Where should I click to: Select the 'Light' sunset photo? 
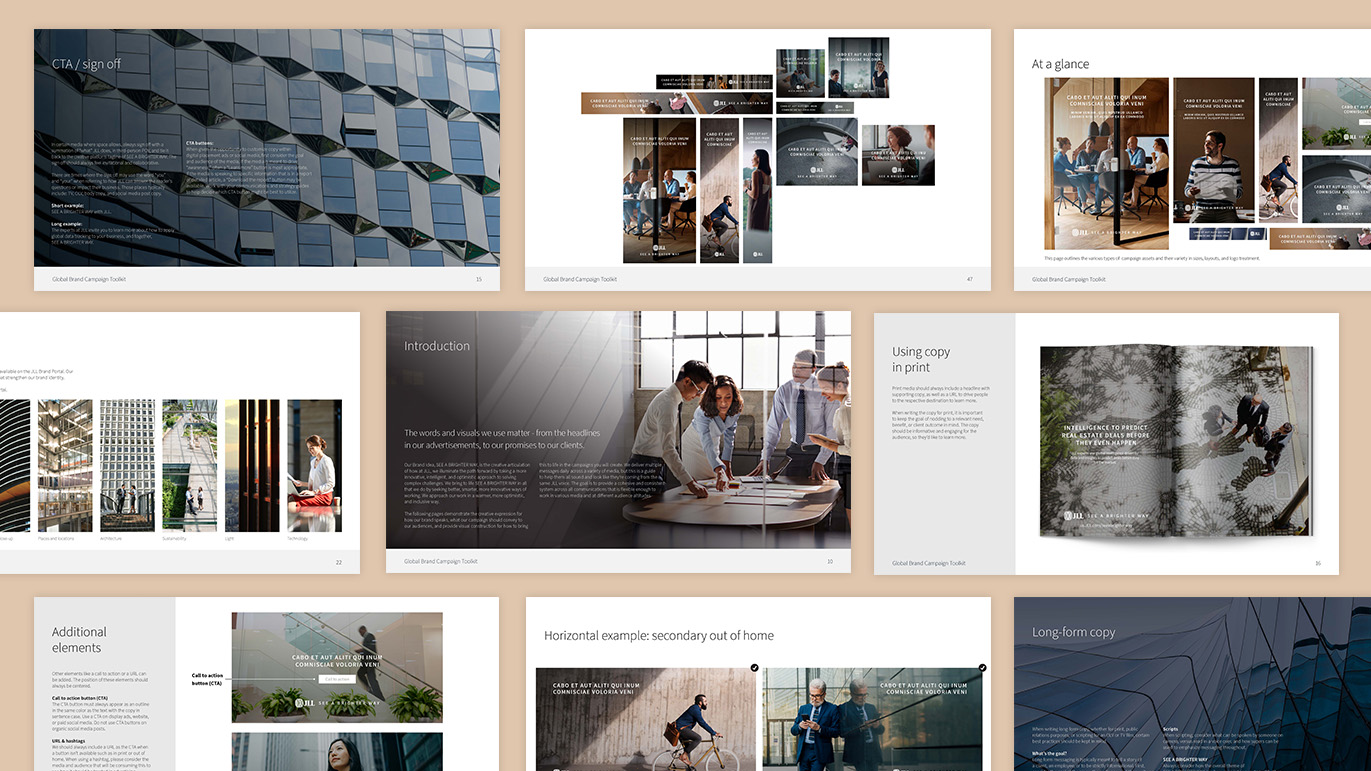pos(252,465)
